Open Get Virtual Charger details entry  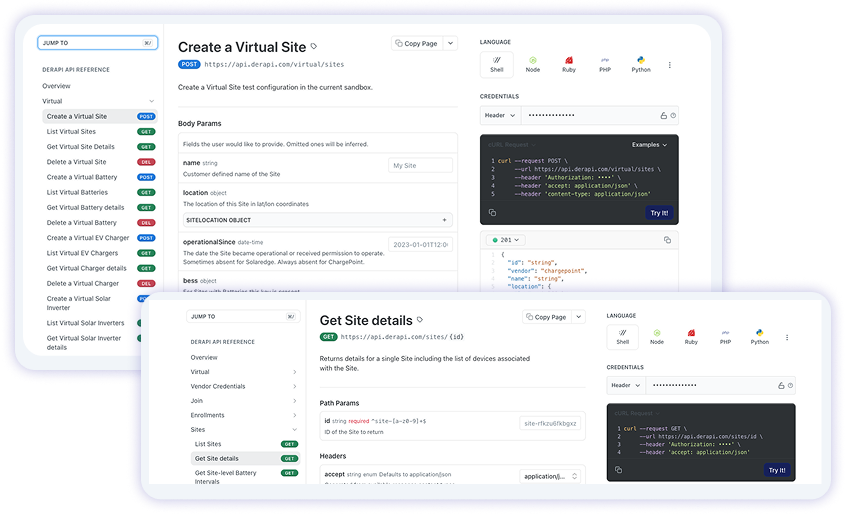pos(100,268)
